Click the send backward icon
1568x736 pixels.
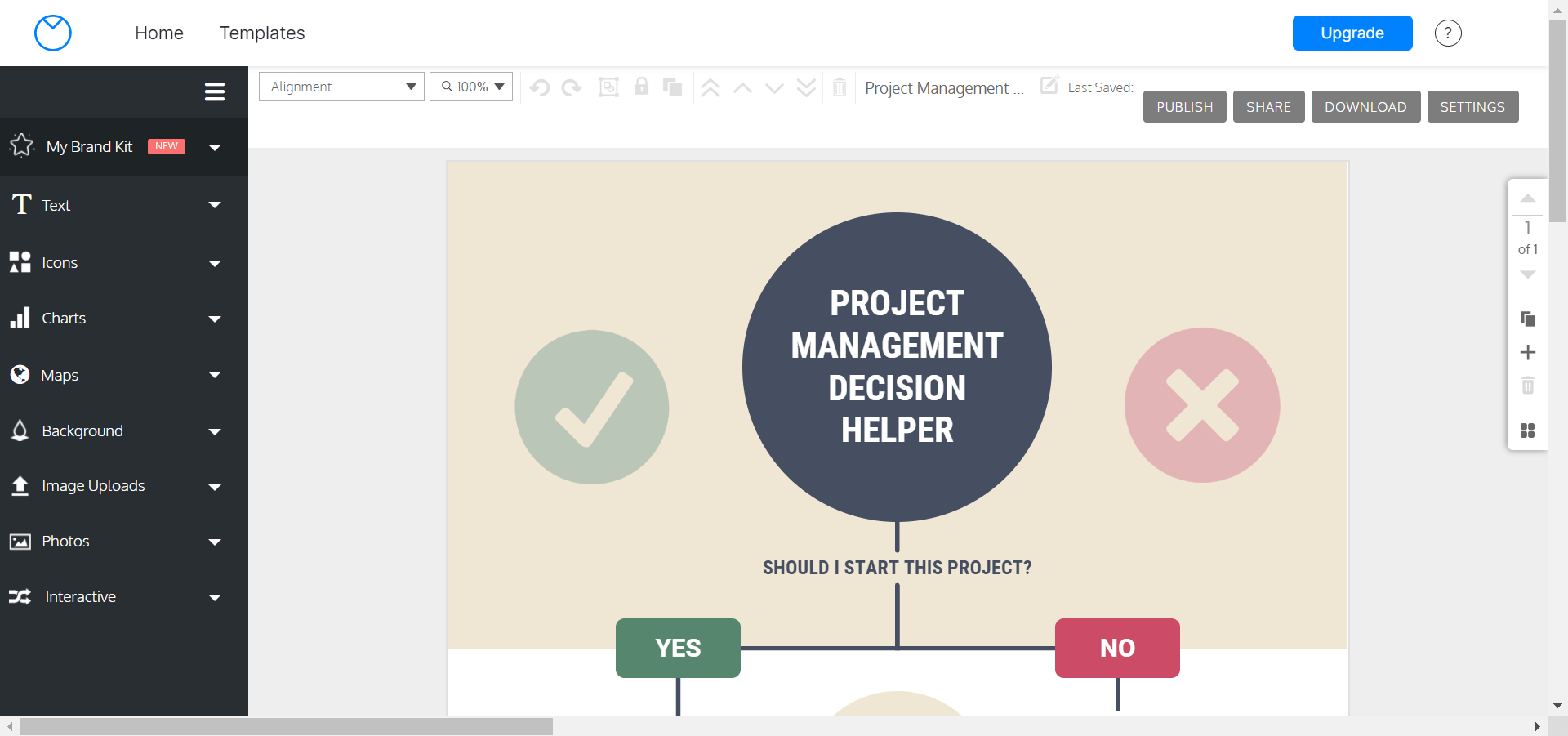click(774, 87)
